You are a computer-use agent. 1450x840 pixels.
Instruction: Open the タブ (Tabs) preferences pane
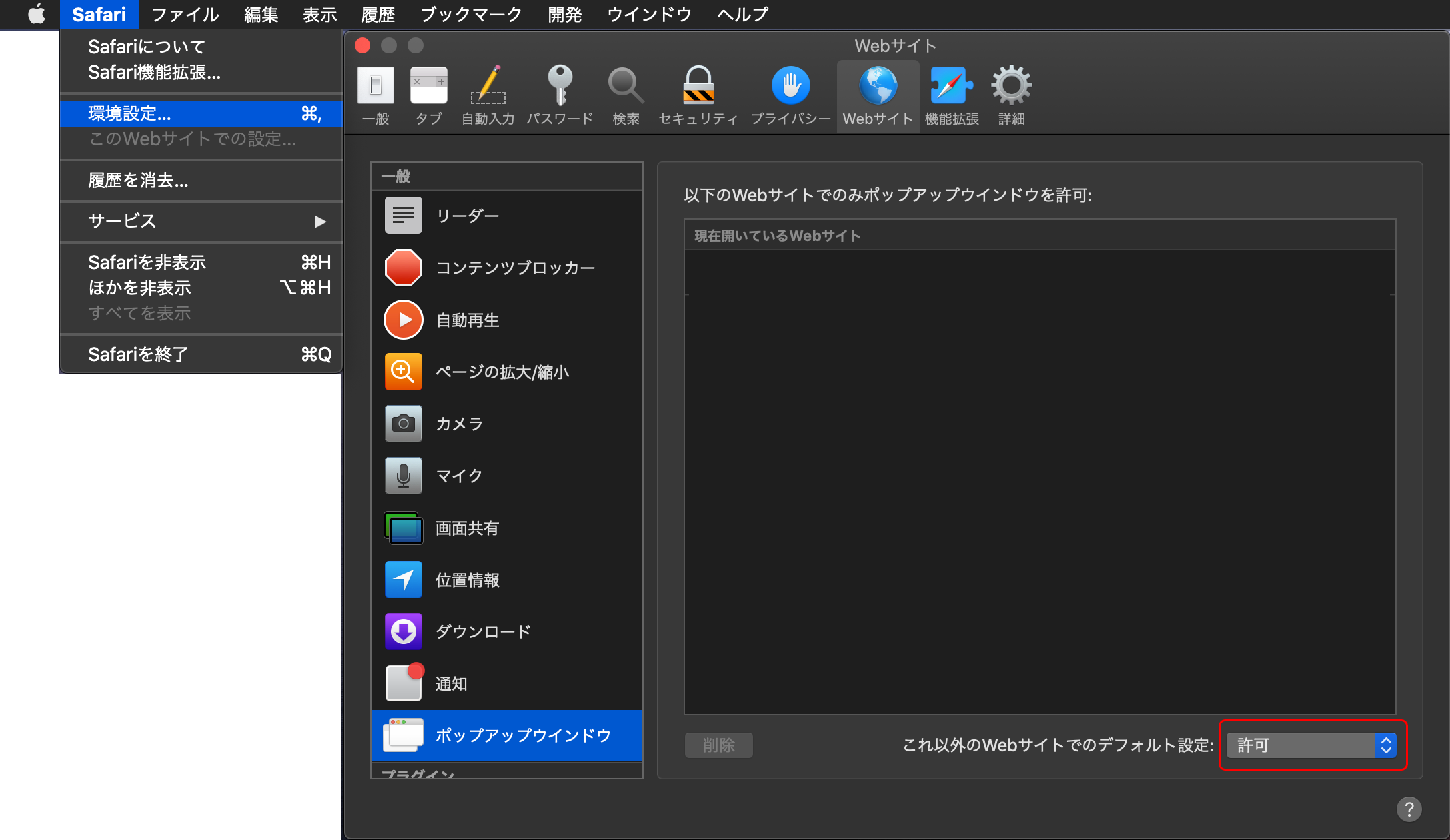click(428, 96)
